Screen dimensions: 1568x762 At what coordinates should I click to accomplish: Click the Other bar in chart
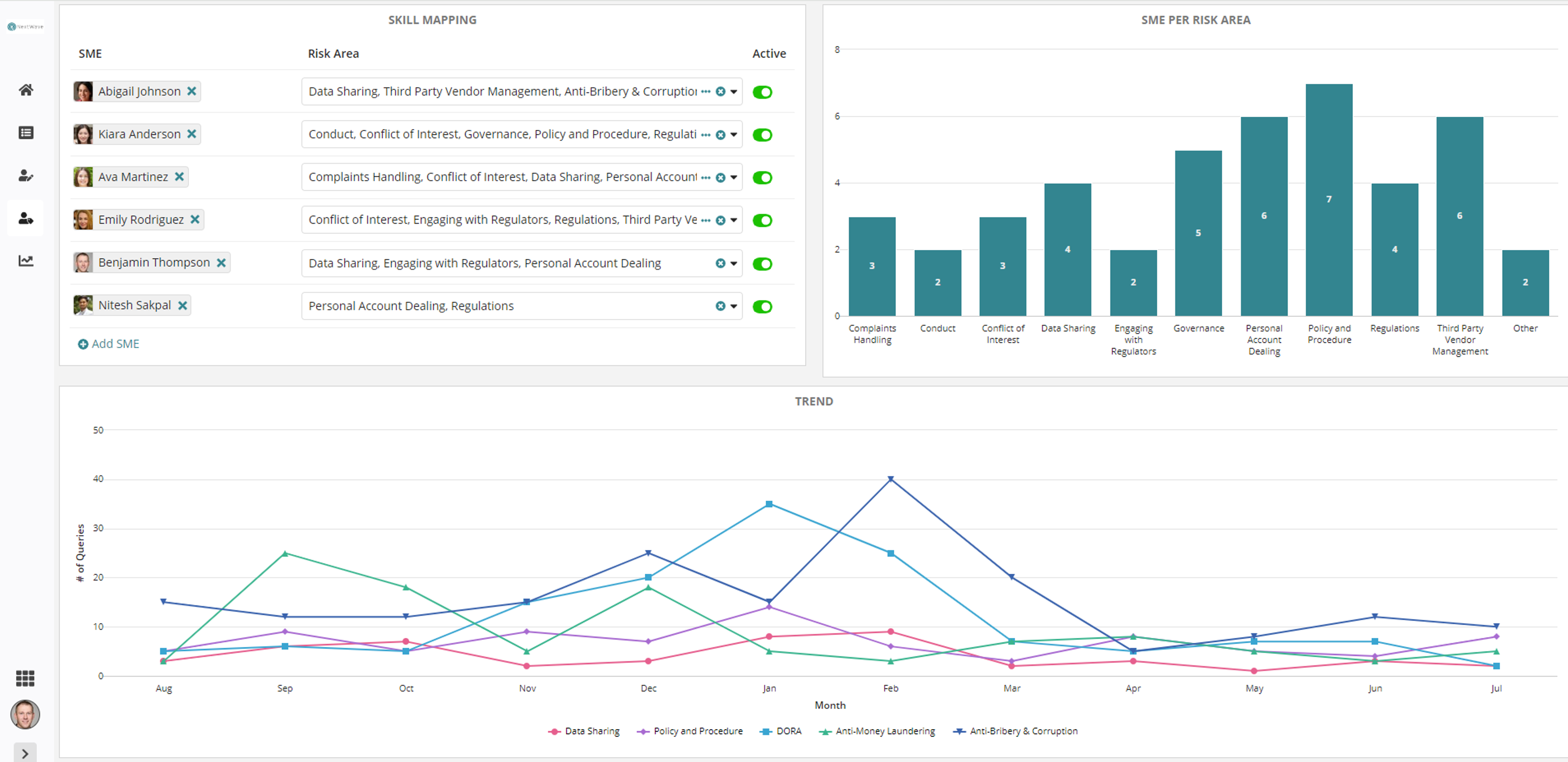(1525, 283)
